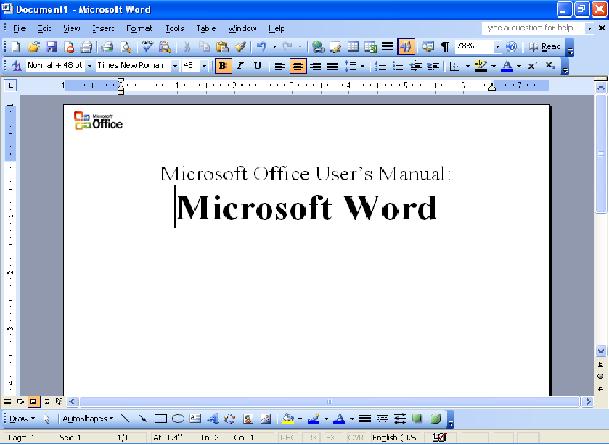Viewport: 609px width, 445px height.
Task: Open Microsoft Word Help icon
Action: (x=512, y=47)
